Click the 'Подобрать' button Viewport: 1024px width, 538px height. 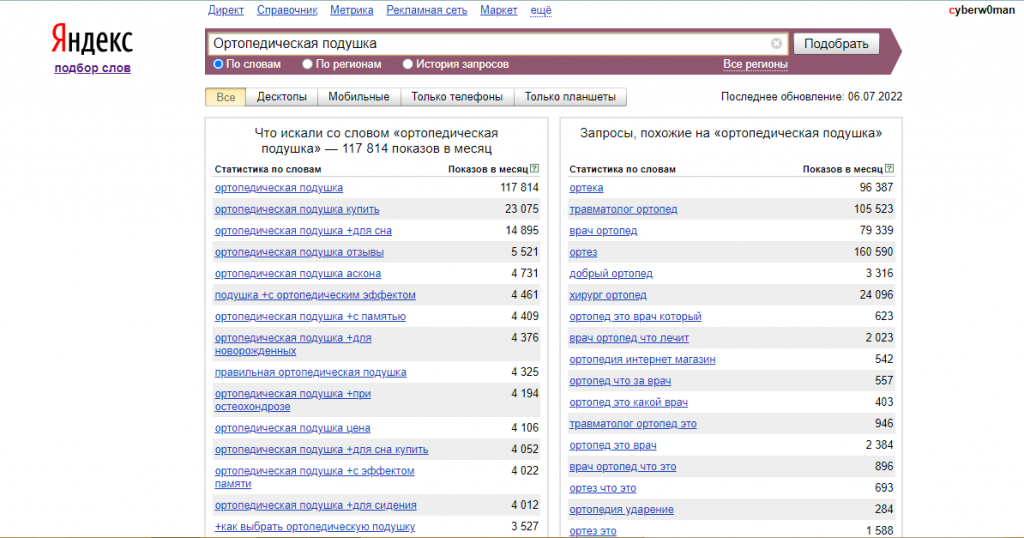pos(836,44)
